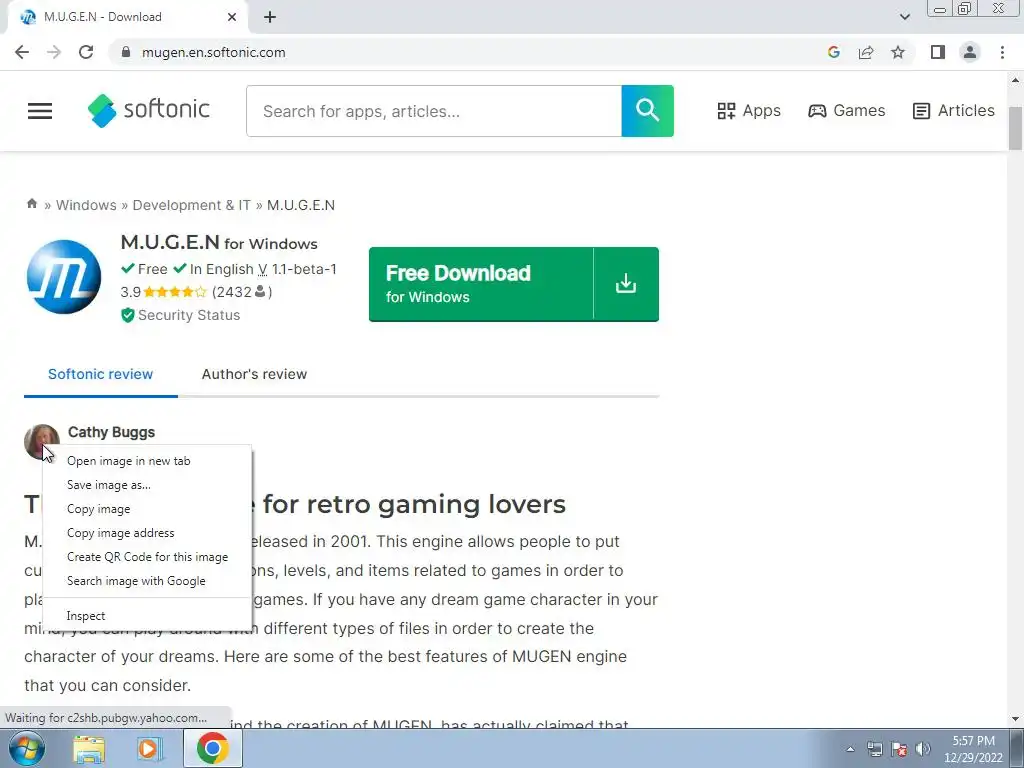Viewport: 1024px width, 768px height.
Task: Click the volume speaker tray icon
Action: [x=922, y=749]
